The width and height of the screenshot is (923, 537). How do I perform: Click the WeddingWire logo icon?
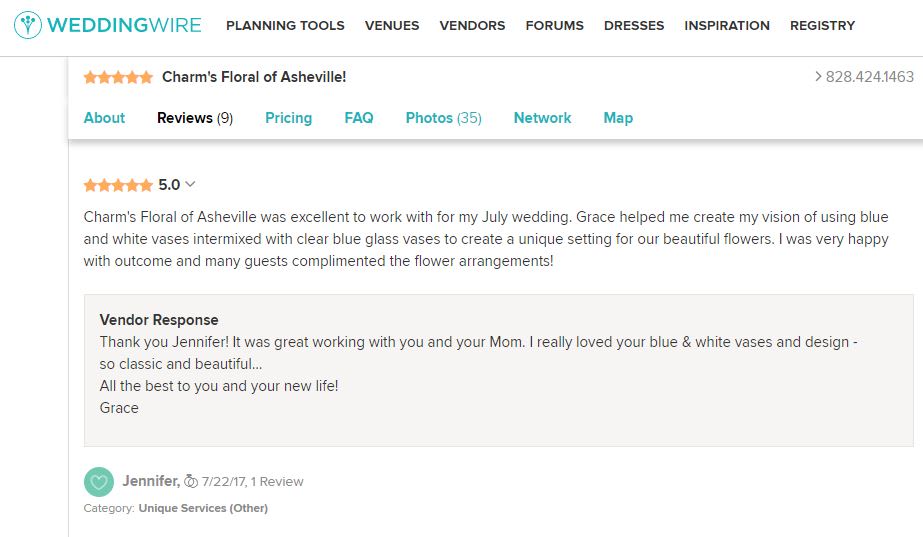coord(28,25)
